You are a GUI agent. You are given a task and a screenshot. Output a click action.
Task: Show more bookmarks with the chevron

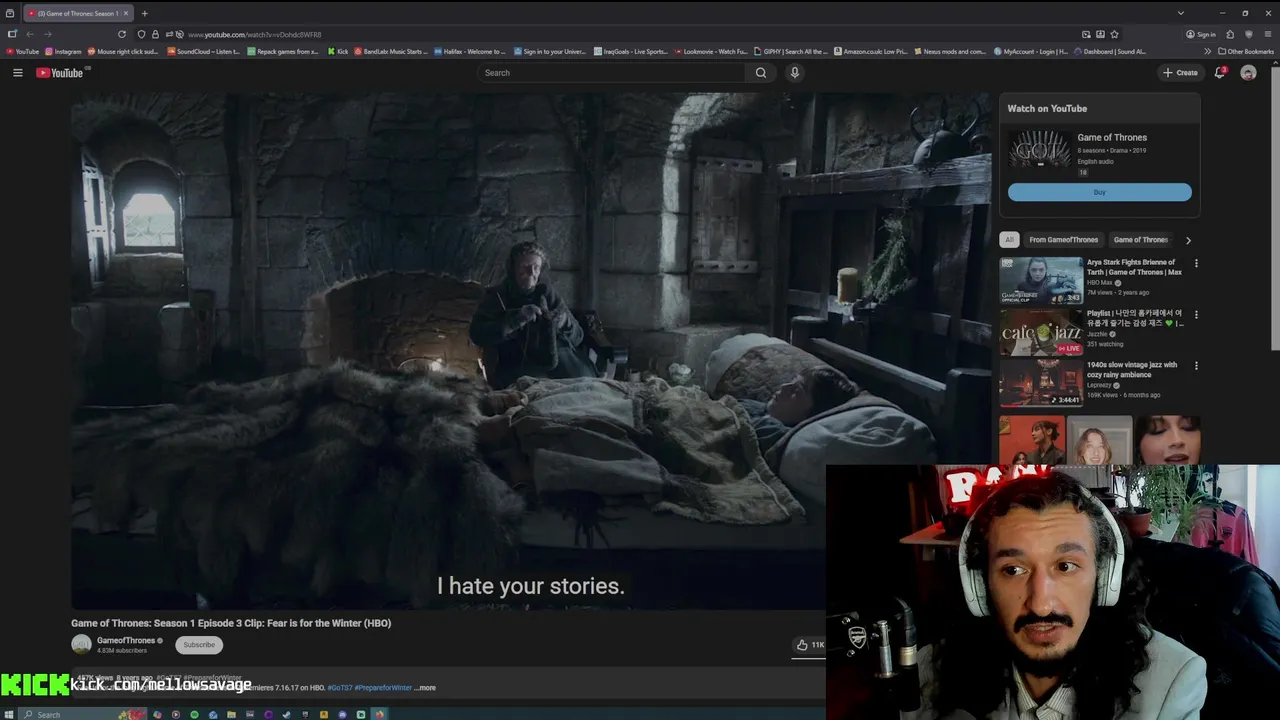click(x=1207, y=51)
